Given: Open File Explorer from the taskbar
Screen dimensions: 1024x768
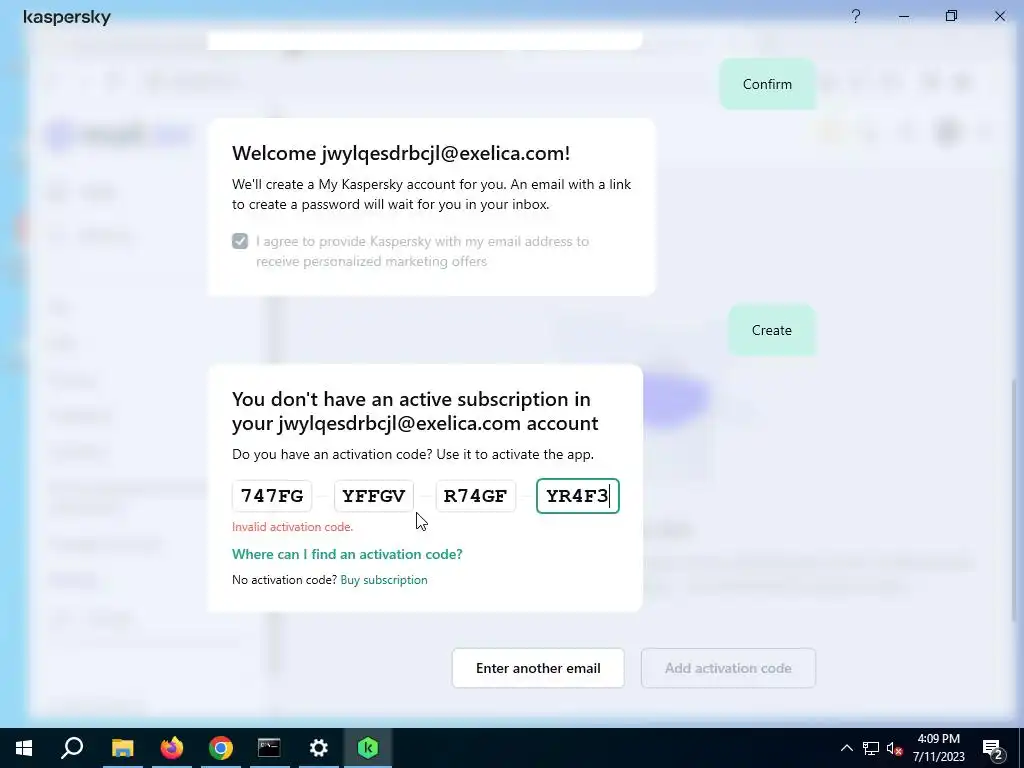Looking at the screenshot, I should [122, 748].
